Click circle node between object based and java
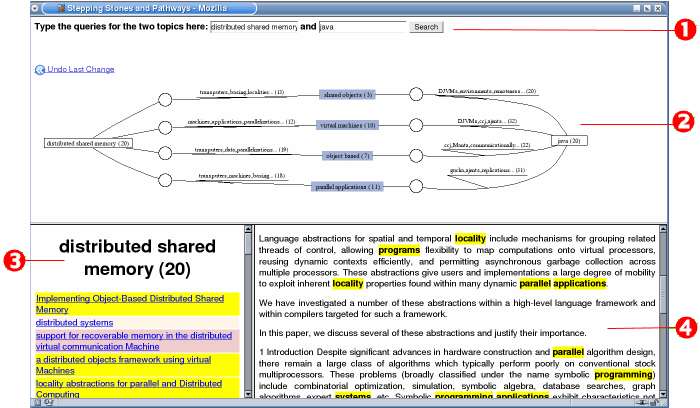The image size is (700, 408). point(416,156)
